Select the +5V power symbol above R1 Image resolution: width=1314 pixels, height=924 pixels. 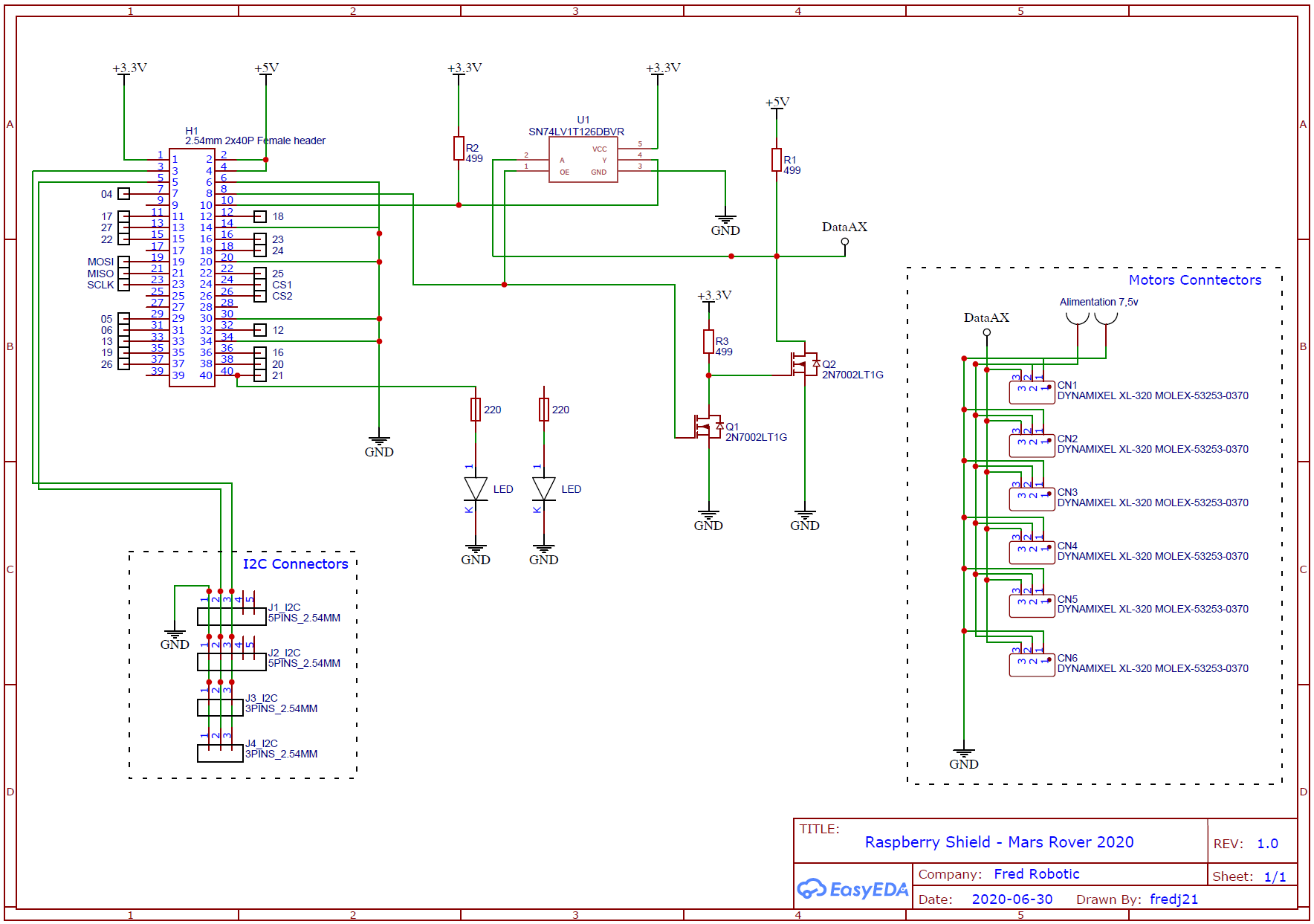pos(777,106)
